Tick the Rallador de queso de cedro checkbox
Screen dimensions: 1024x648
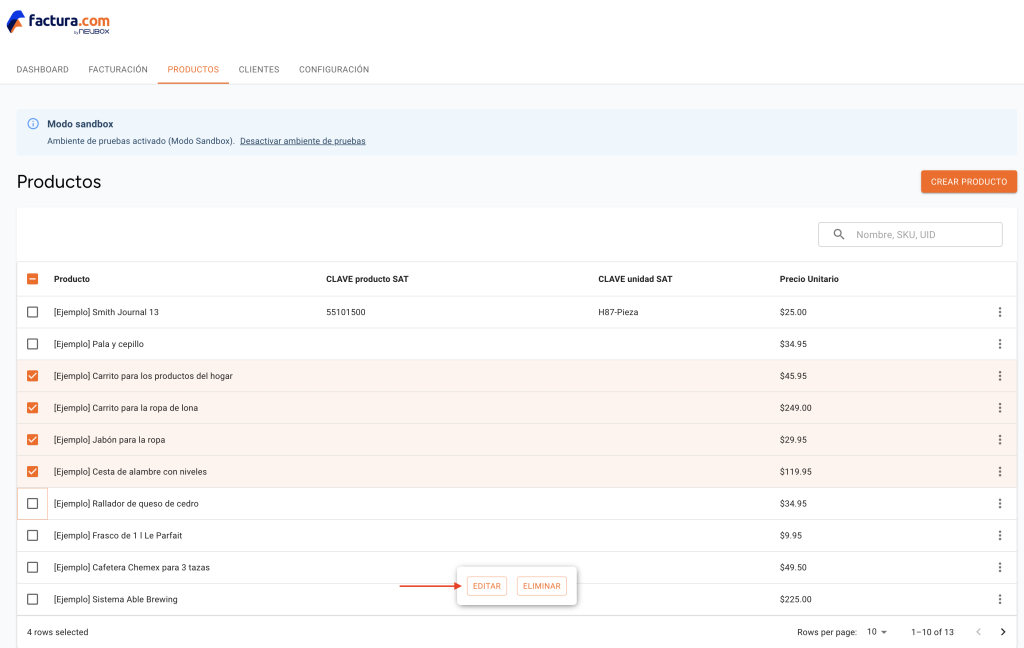33,504
